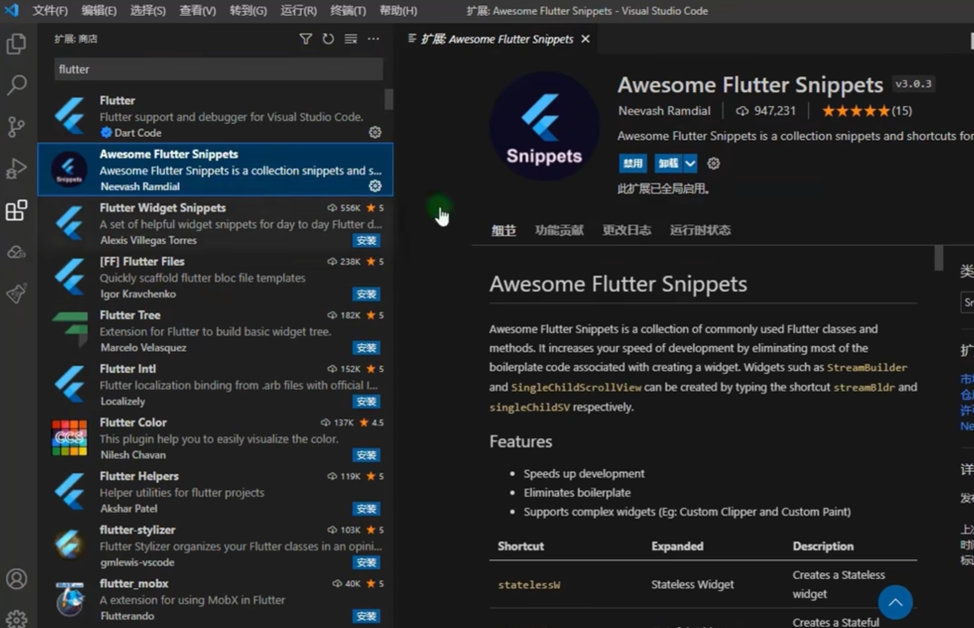Click the v3.0.3 version label
The height and width of the screenshot is (628, 974).
tap(913, 84)
